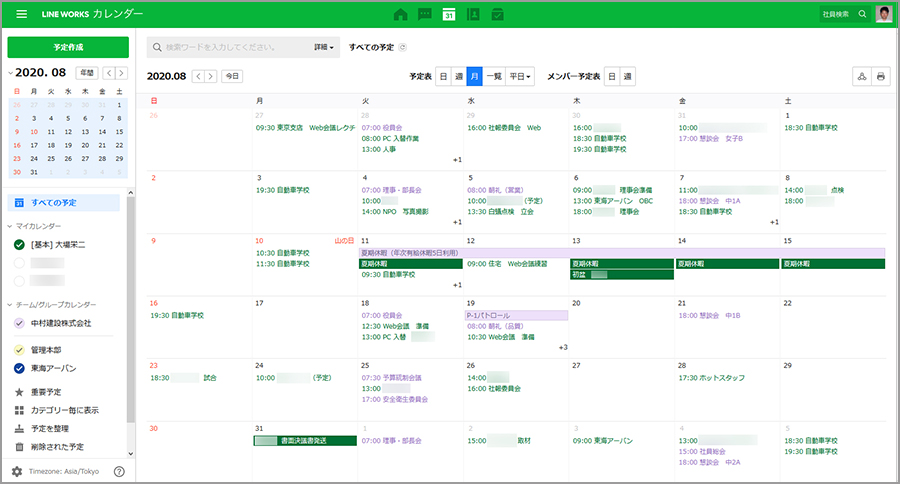This screenshot has width=900, height=484.
Task: Click the print icon button
Action: click(881, 76)
